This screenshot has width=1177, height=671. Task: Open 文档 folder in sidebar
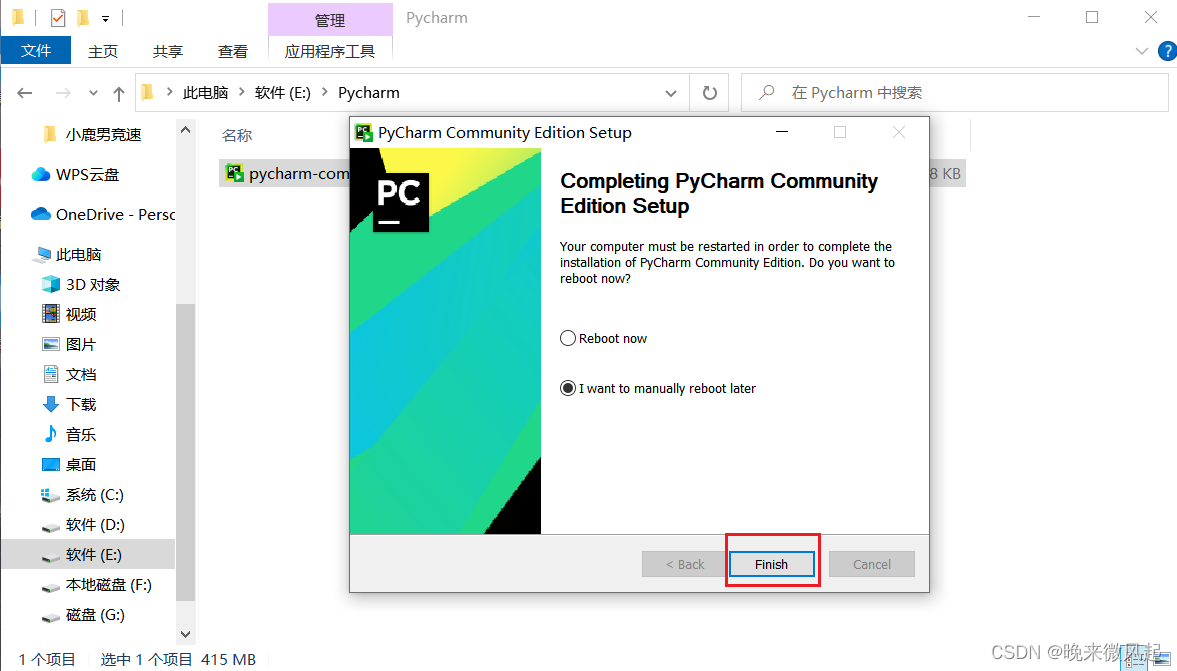pos(80,375)
